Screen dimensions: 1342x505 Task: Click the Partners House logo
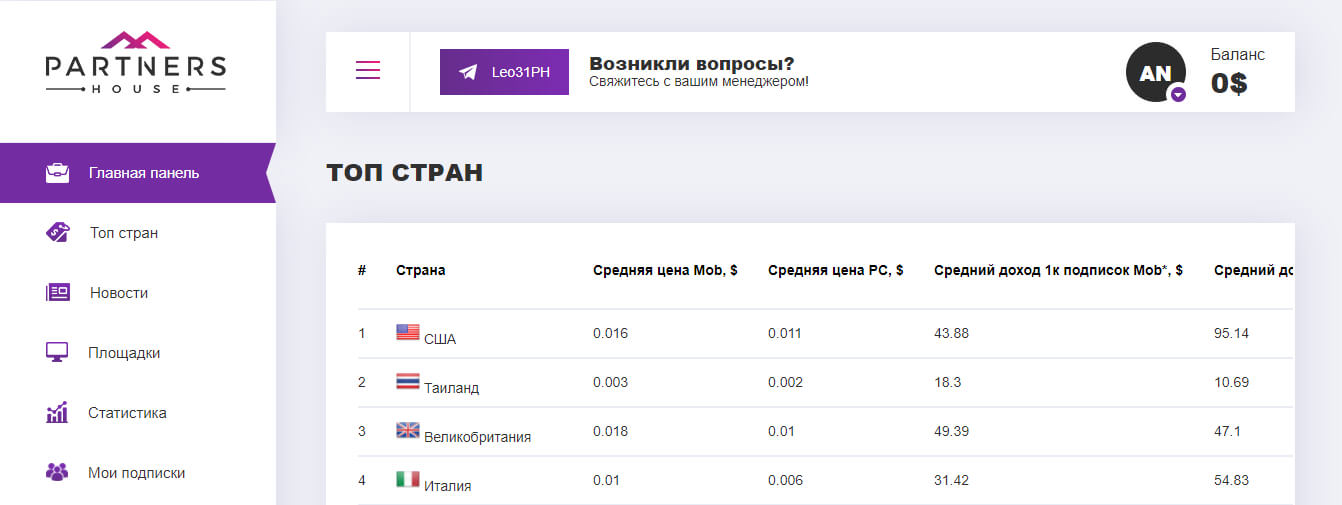[136, 63]
